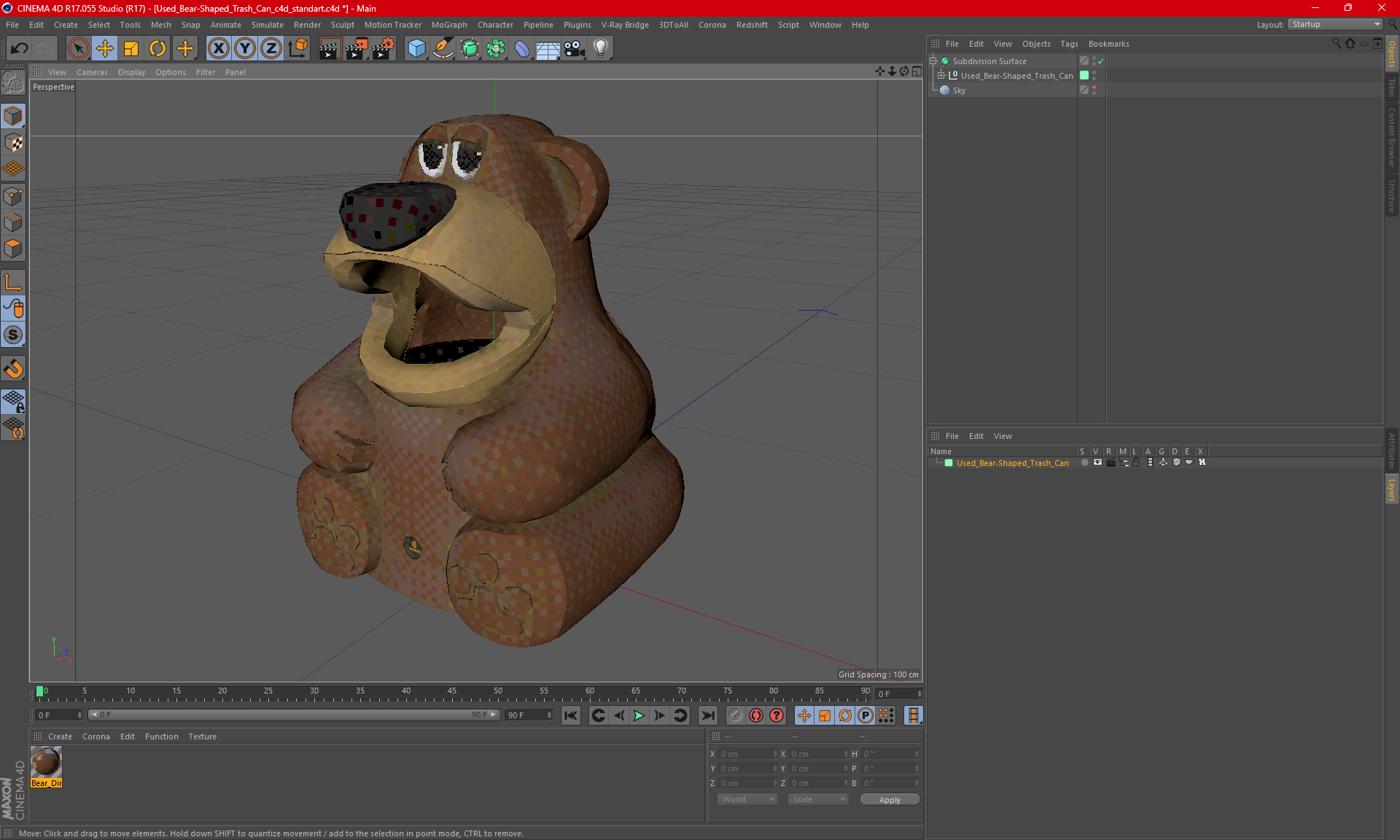Screen dimensions: 1400x840
Task: Go to end of animation
Action: click(x=707, y=715)
